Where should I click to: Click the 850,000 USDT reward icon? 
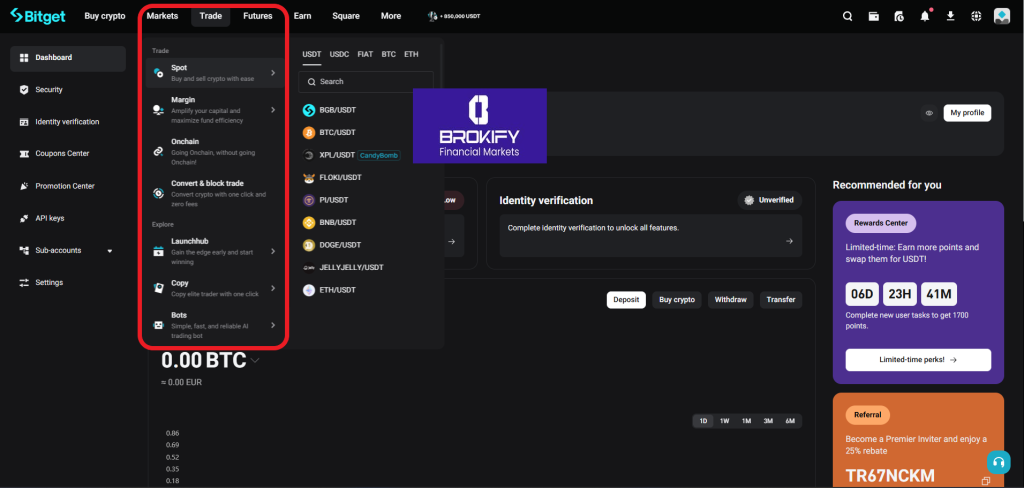click(432, 16)
